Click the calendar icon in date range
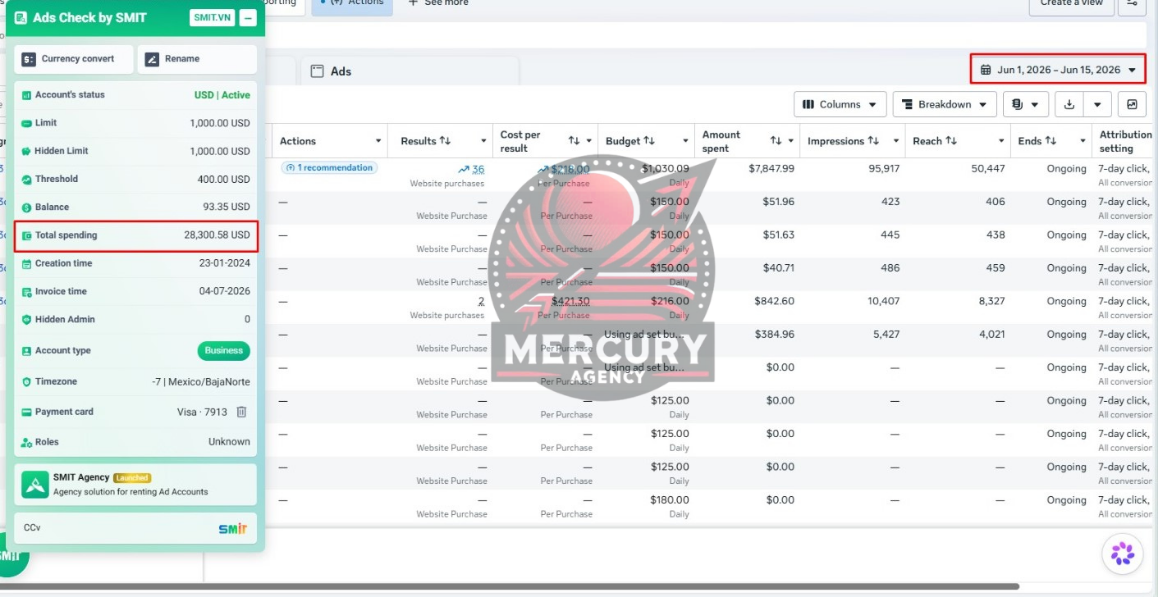Screen dimensions: 1158x597 tap(985, 69)
